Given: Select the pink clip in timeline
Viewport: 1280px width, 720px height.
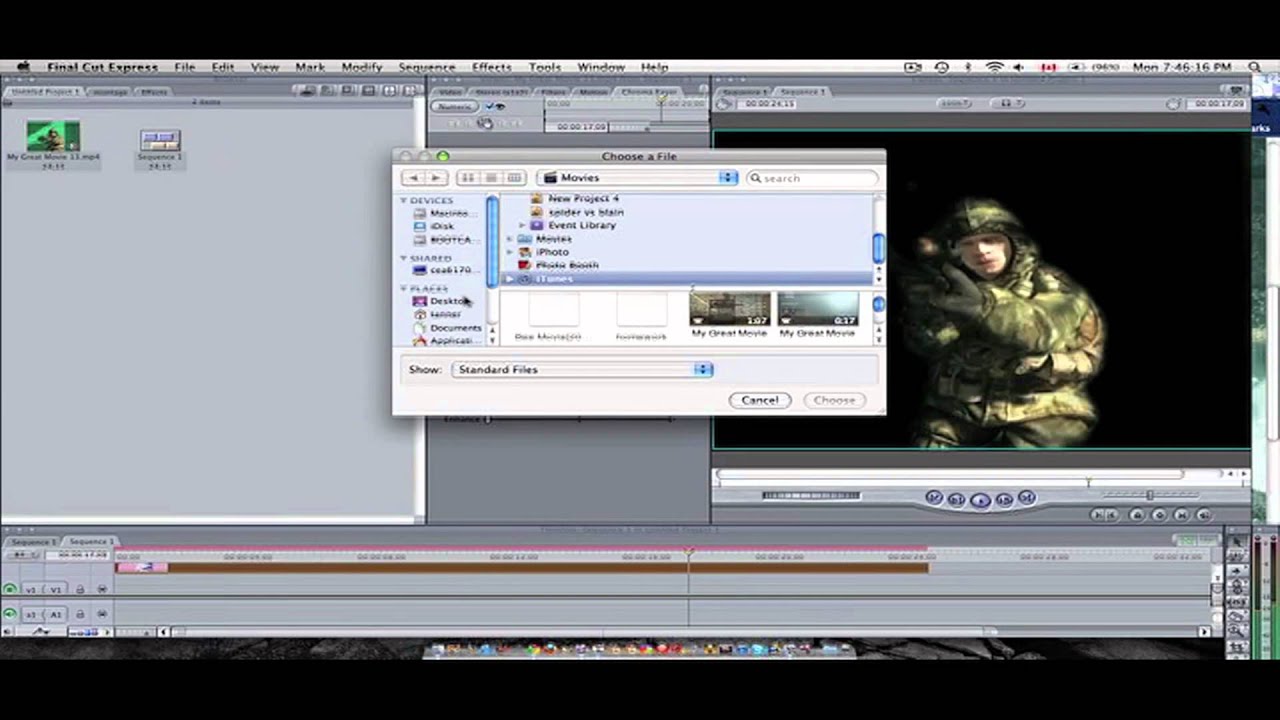Looking at the screenshot, I should pyautogui.click(x=142, y=568).
